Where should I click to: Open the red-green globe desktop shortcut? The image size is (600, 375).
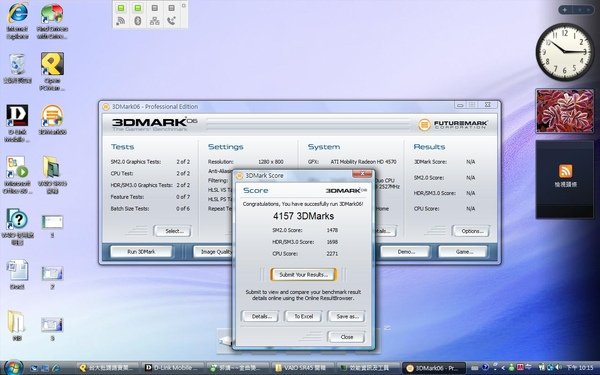coord(52,21)
